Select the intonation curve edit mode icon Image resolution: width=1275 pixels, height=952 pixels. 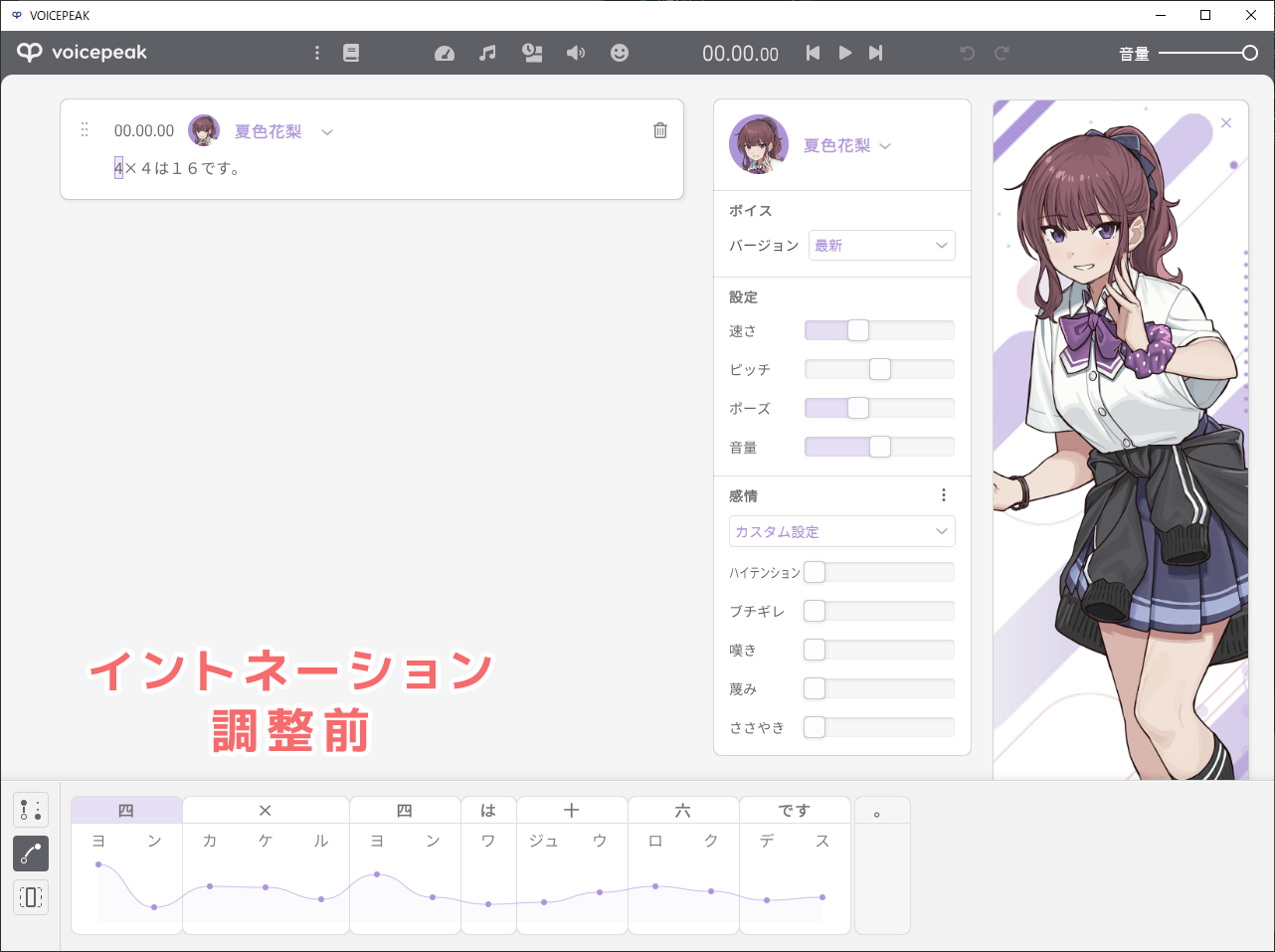tap(31, 854)
